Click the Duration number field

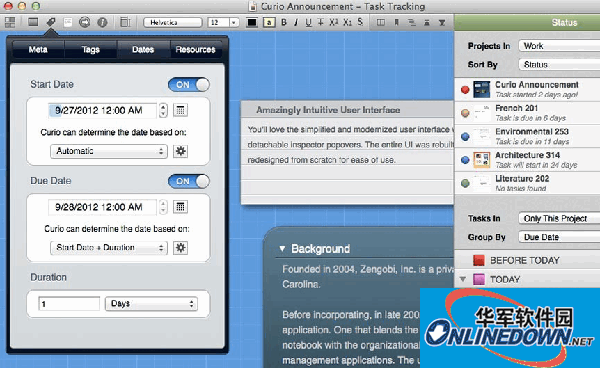coord(69,304)
